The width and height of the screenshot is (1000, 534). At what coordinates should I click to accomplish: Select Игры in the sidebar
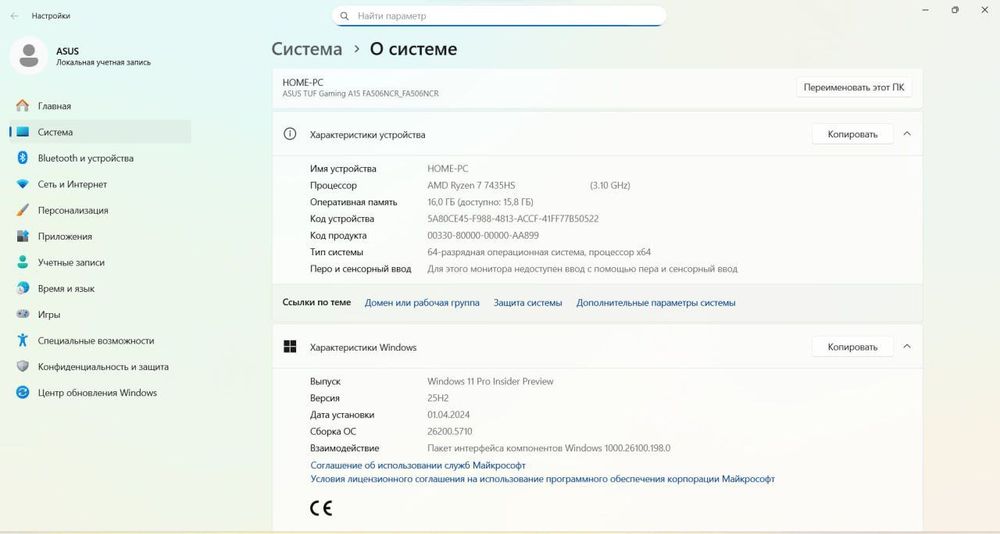click(x=101, y=315)
